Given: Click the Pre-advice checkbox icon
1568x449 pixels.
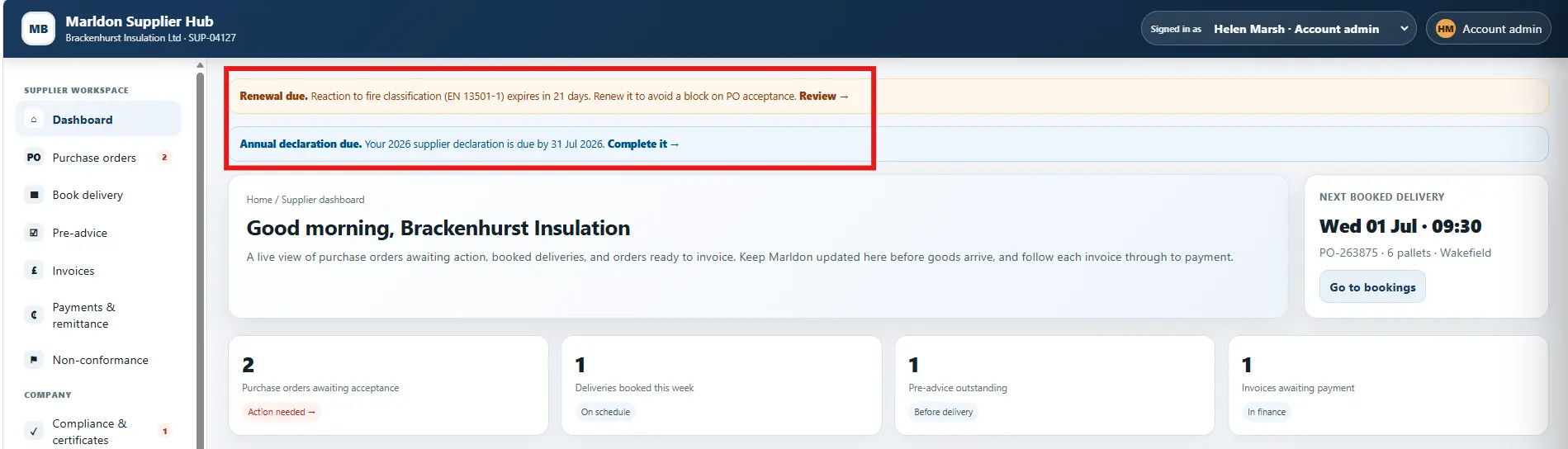Looking at the screenshot, I should tap(34, 233).
